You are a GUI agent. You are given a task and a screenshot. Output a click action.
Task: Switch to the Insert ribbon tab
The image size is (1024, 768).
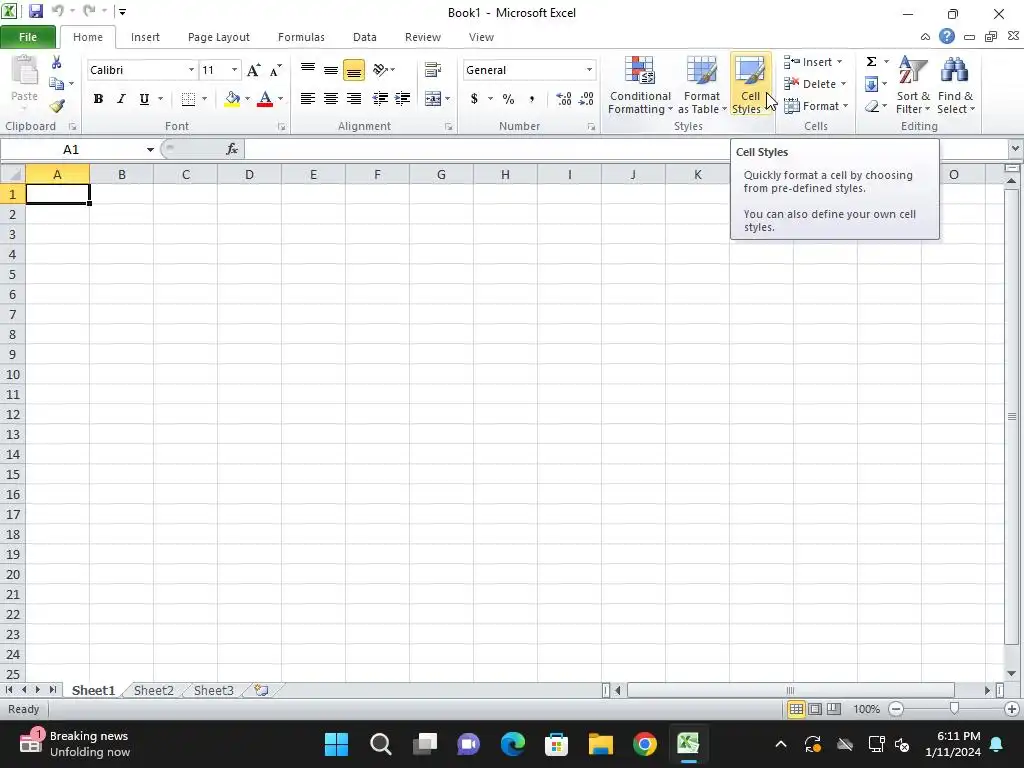coord(145,37)
